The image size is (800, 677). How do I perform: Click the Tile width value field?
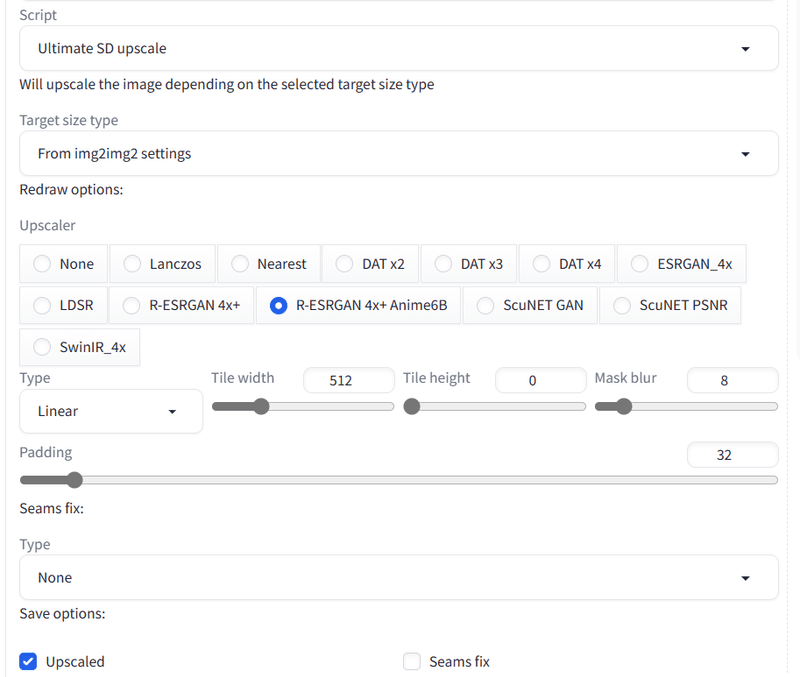coord(348,380)
